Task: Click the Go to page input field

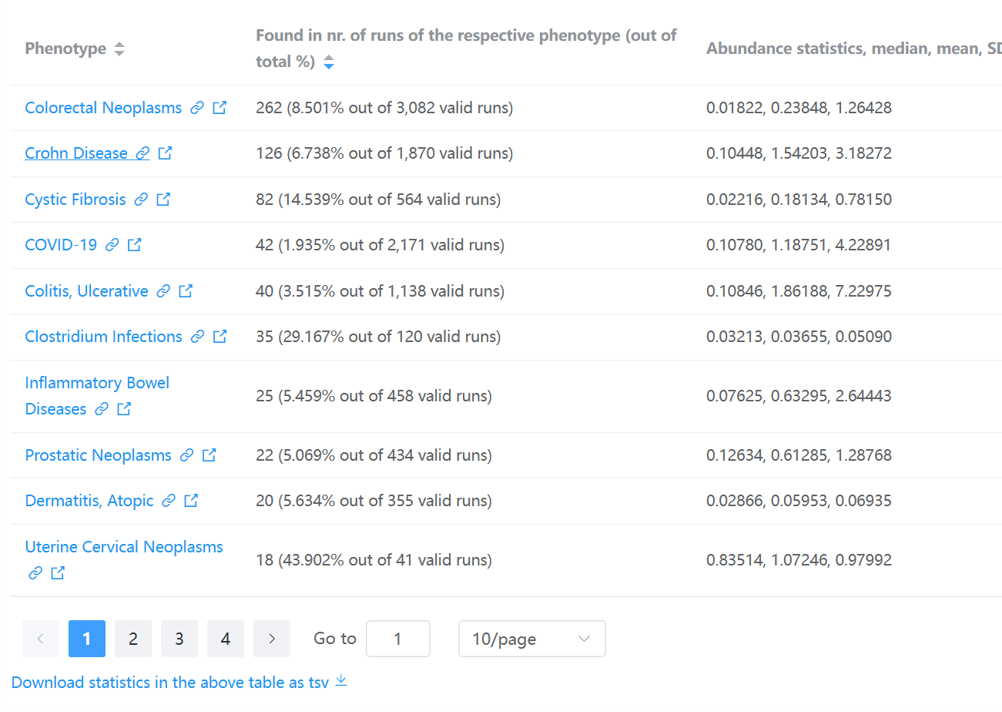Action: coord(397,638)
